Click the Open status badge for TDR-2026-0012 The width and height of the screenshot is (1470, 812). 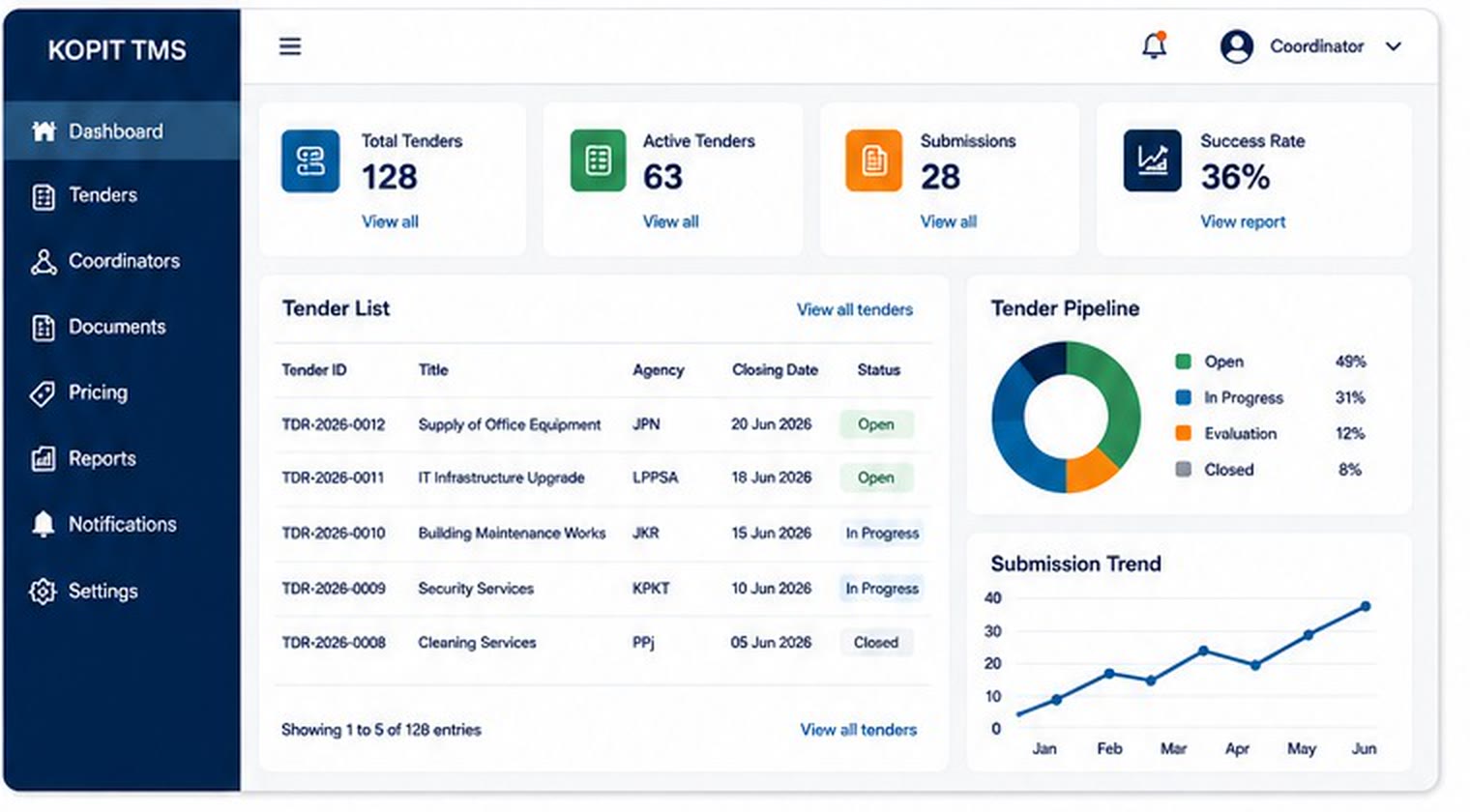coord(876,424)
